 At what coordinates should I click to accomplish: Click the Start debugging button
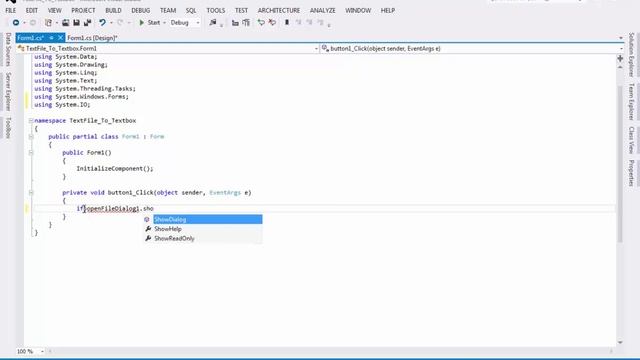(149, 23)
